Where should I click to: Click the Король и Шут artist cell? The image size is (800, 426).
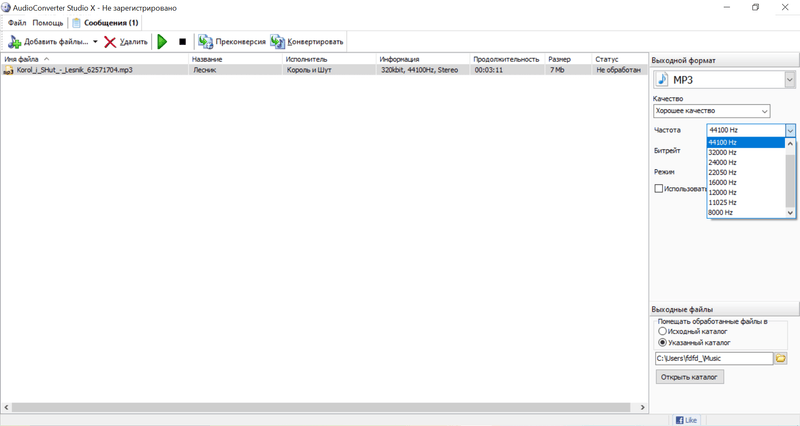(x=309, y=70)
